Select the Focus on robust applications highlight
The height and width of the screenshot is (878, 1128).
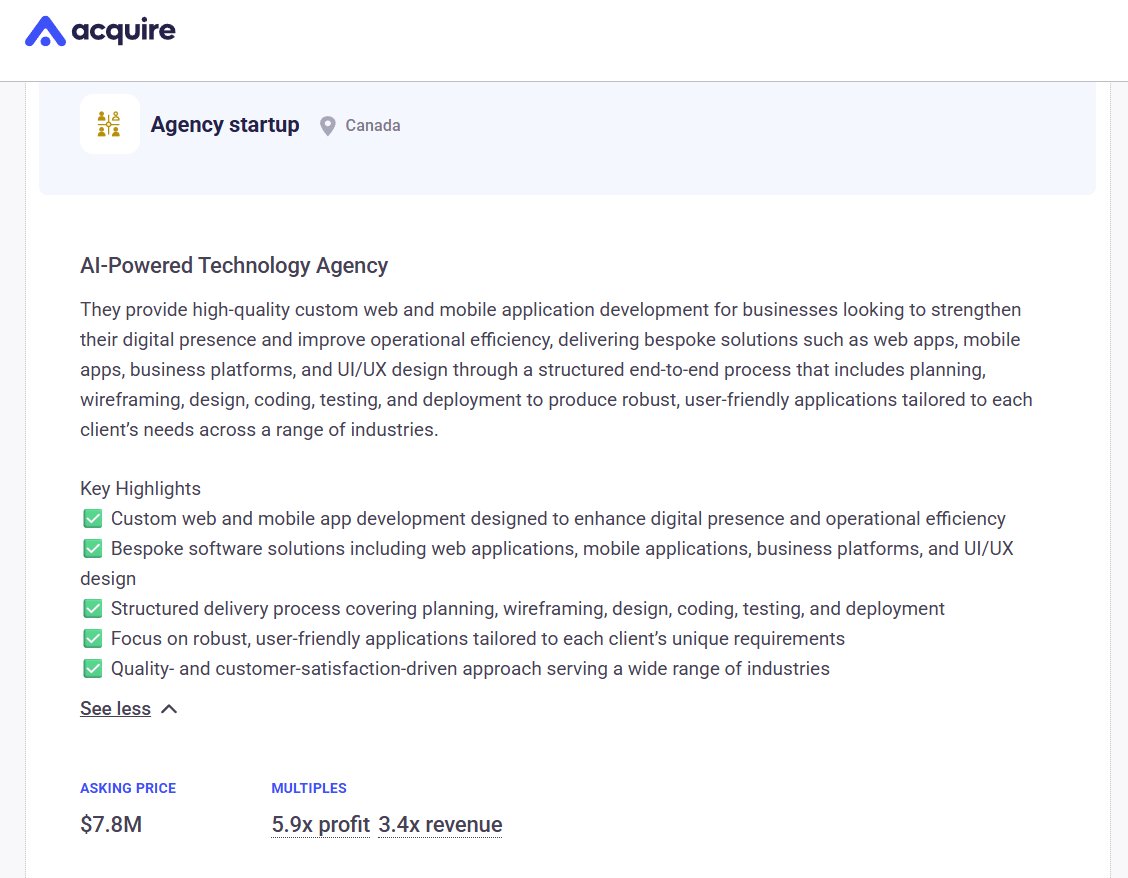pos(478,639)
